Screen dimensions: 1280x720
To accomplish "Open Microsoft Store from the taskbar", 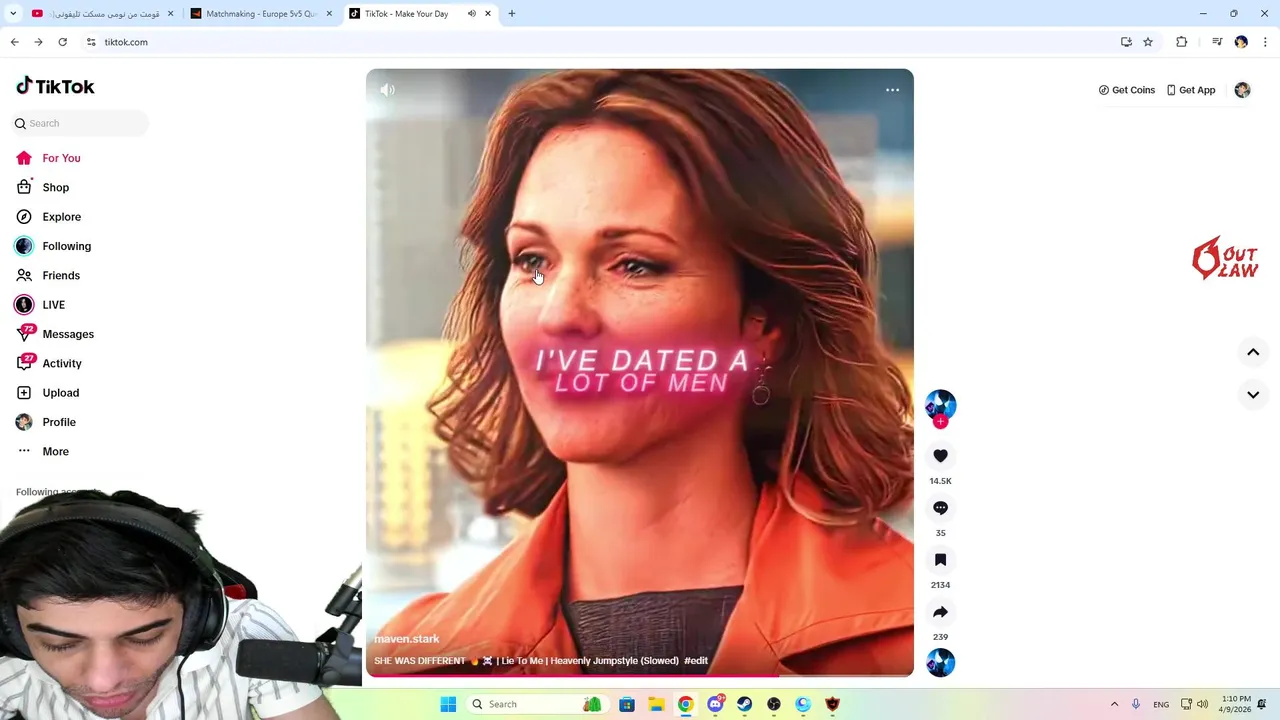I will [x=627, y=704].
